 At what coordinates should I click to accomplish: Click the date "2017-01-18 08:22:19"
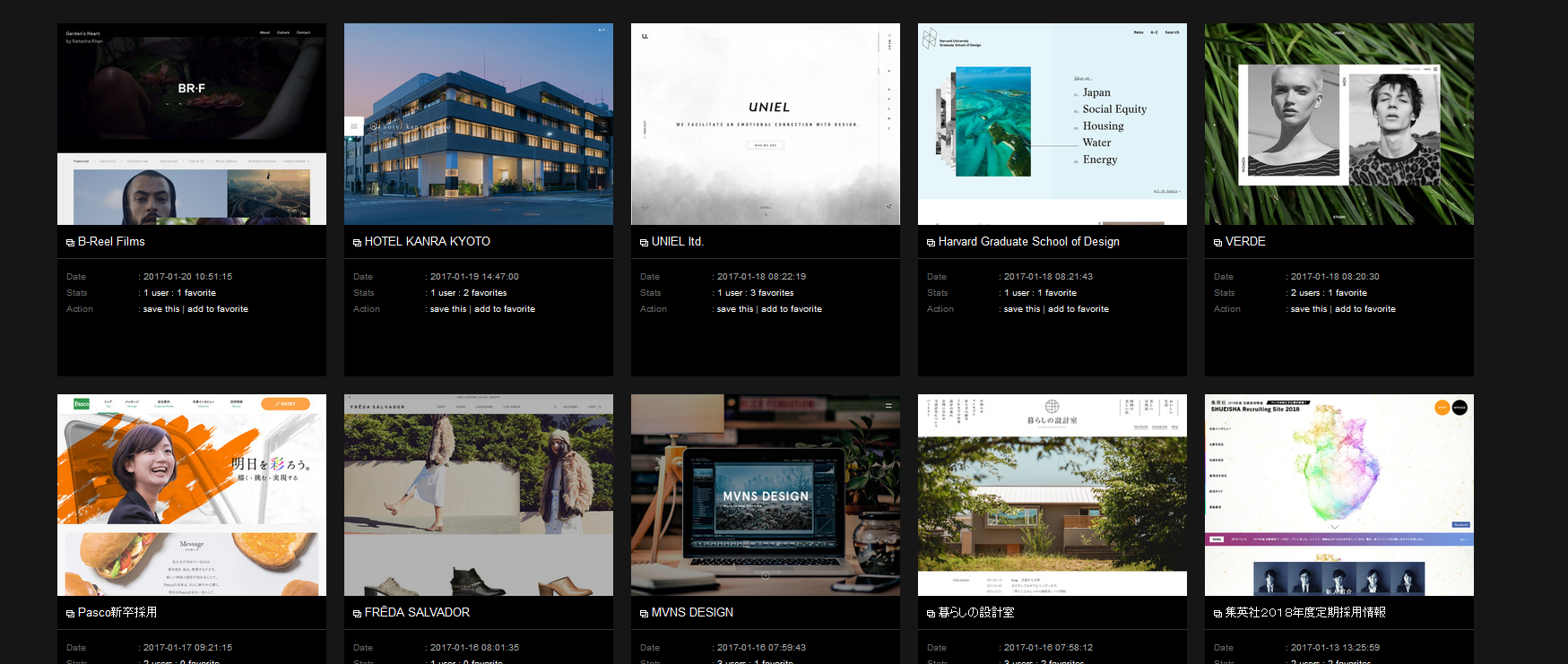tap(761, 277)
